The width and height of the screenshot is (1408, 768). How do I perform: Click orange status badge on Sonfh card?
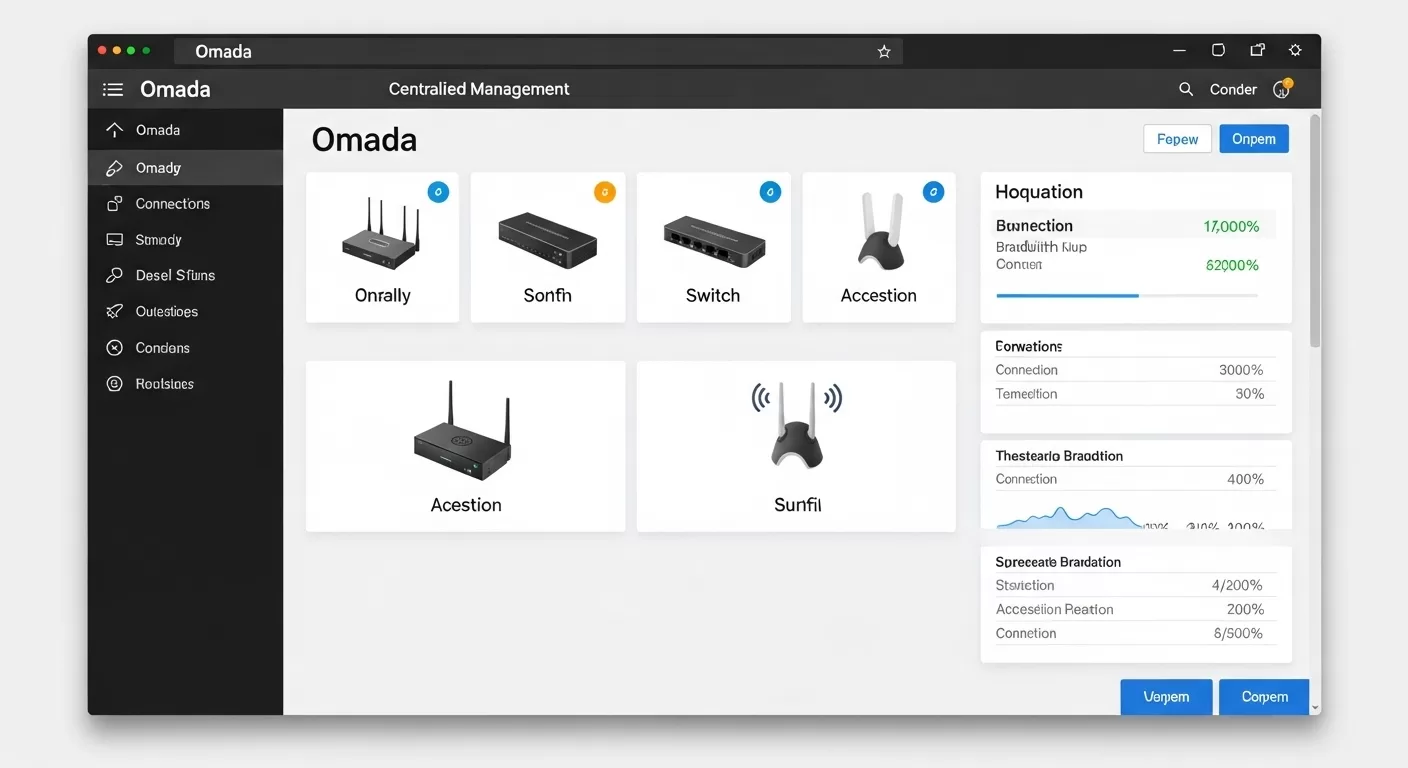(x=604, y=192)
